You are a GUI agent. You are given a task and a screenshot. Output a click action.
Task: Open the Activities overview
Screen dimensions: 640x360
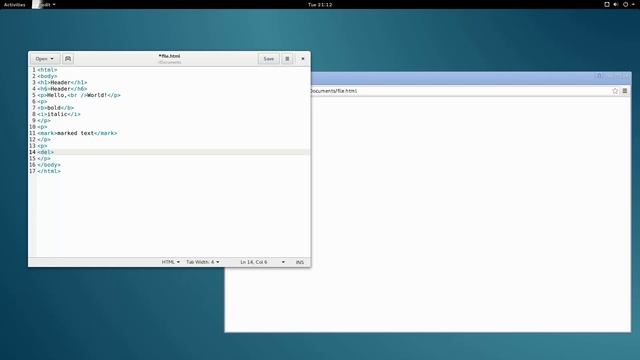[x=14, y=4]
